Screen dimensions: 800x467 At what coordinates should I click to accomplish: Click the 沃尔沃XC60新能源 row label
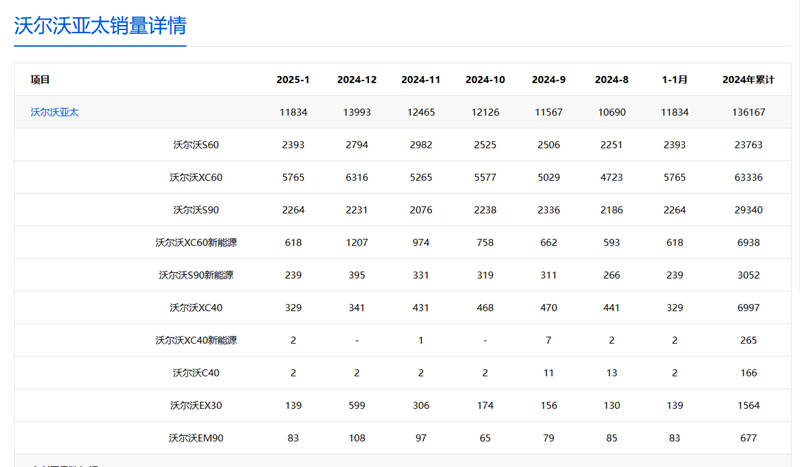pos(196,242)
